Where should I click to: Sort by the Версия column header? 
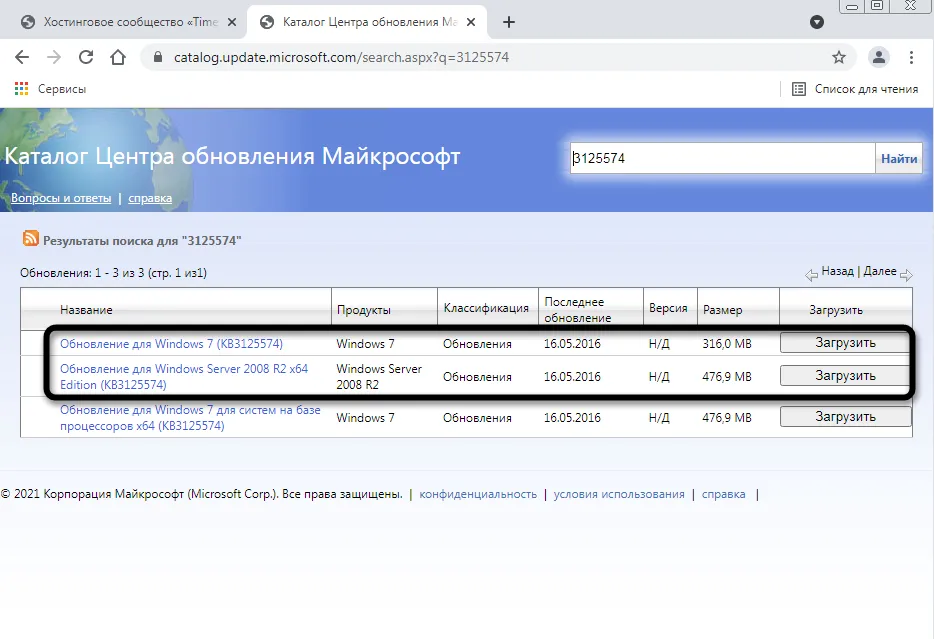(x=668, y=308)
